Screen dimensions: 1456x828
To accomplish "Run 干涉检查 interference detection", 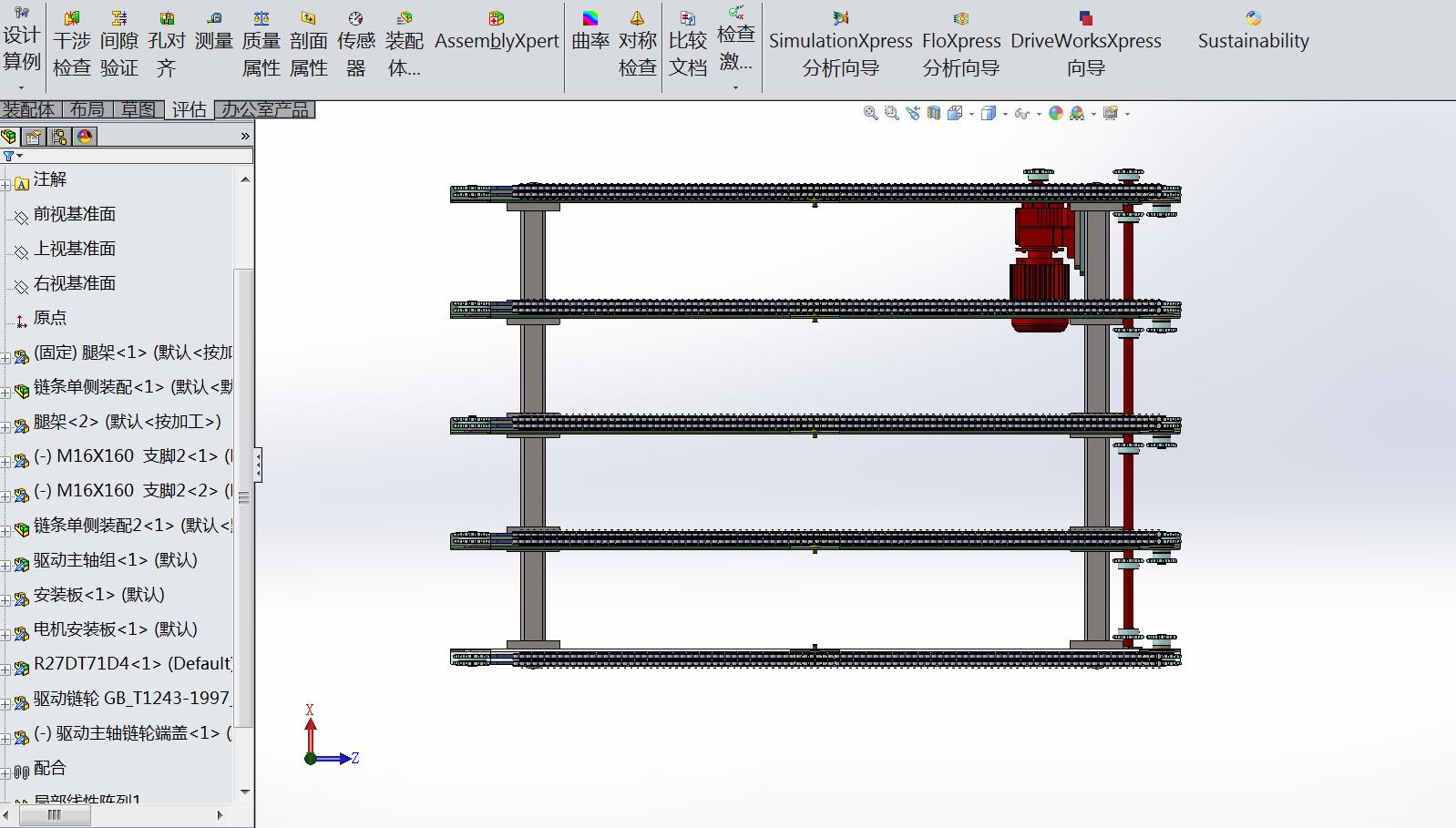I will point(71,43).
